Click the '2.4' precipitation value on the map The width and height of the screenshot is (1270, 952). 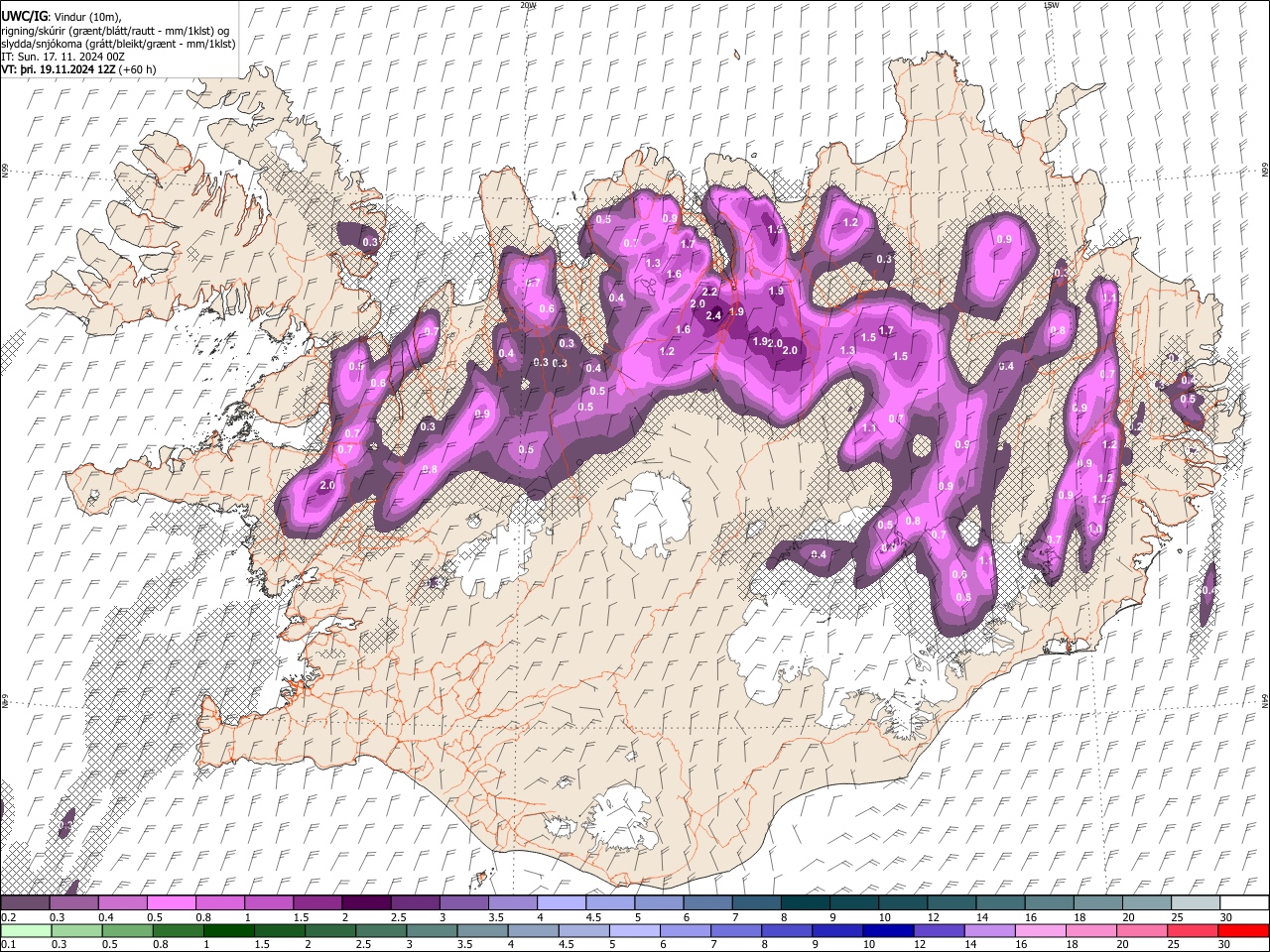(713, 315)
